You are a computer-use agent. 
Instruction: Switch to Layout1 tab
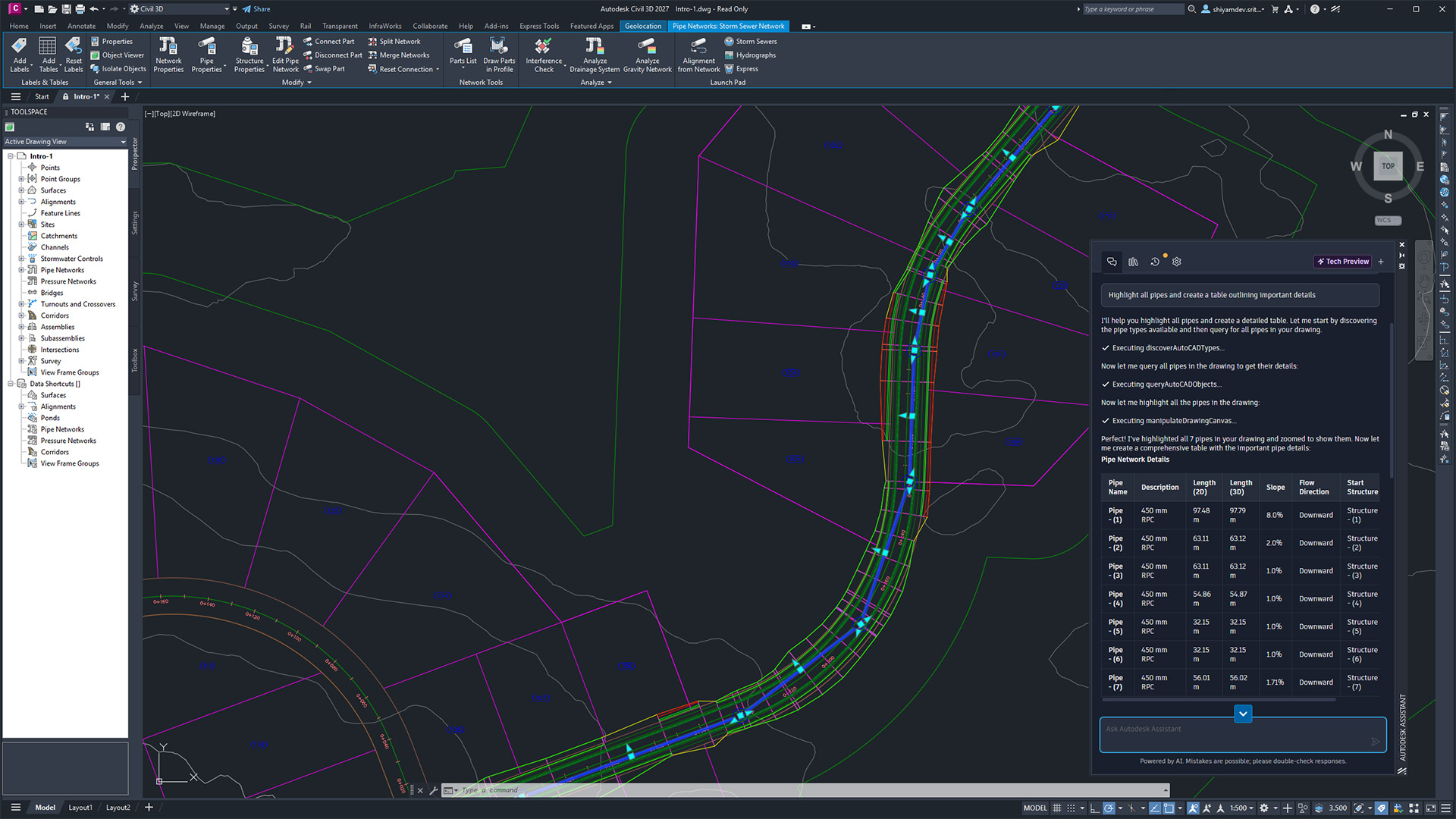click(x=80, y=808)
